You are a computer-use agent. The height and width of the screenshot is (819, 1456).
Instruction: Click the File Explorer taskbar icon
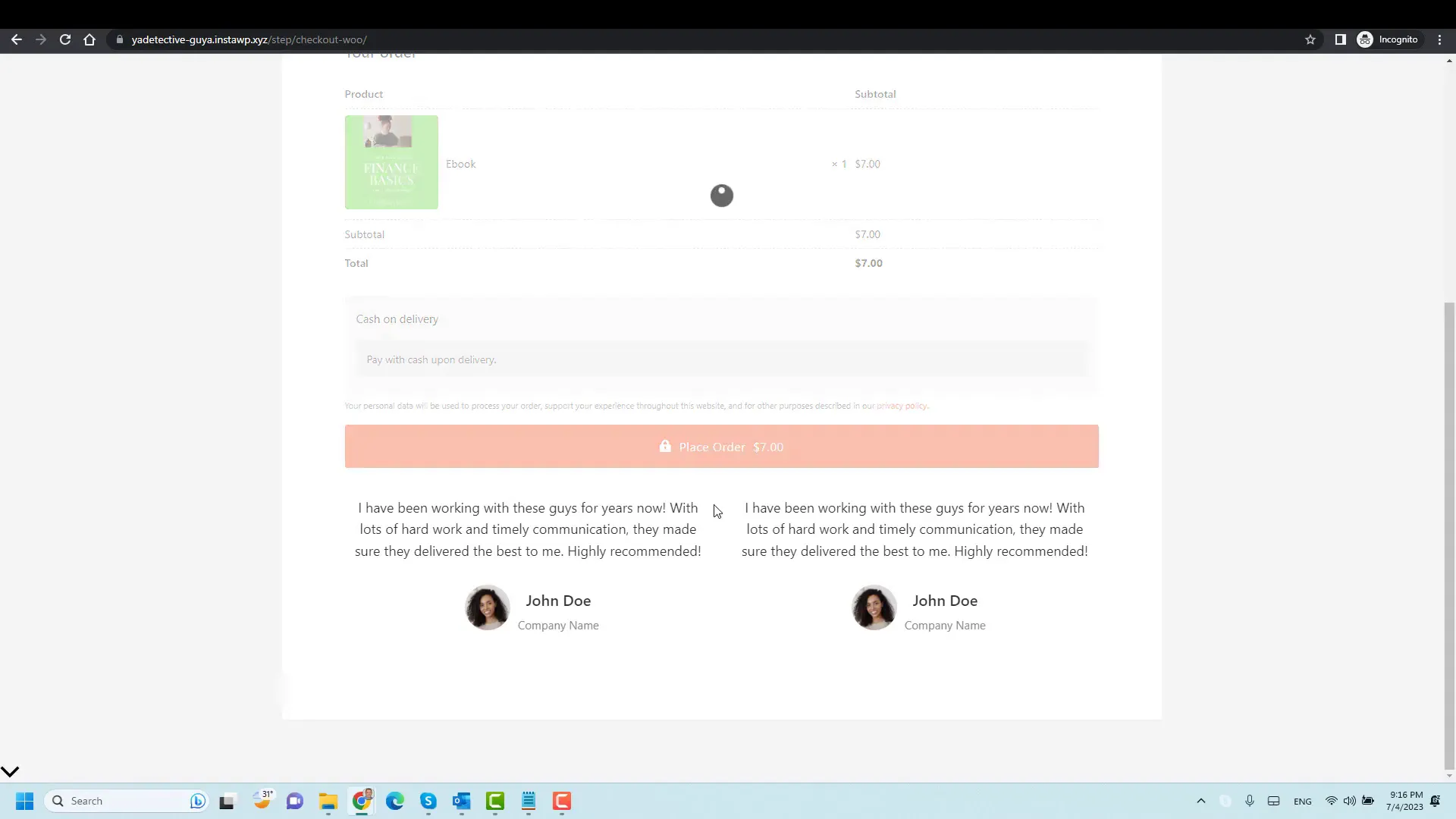click(x=327, y=800)
